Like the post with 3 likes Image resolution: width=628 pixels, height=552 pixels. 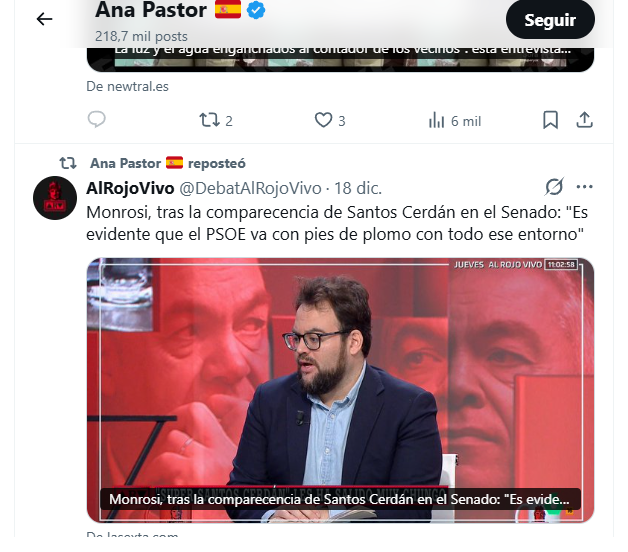tap(330, 120)
